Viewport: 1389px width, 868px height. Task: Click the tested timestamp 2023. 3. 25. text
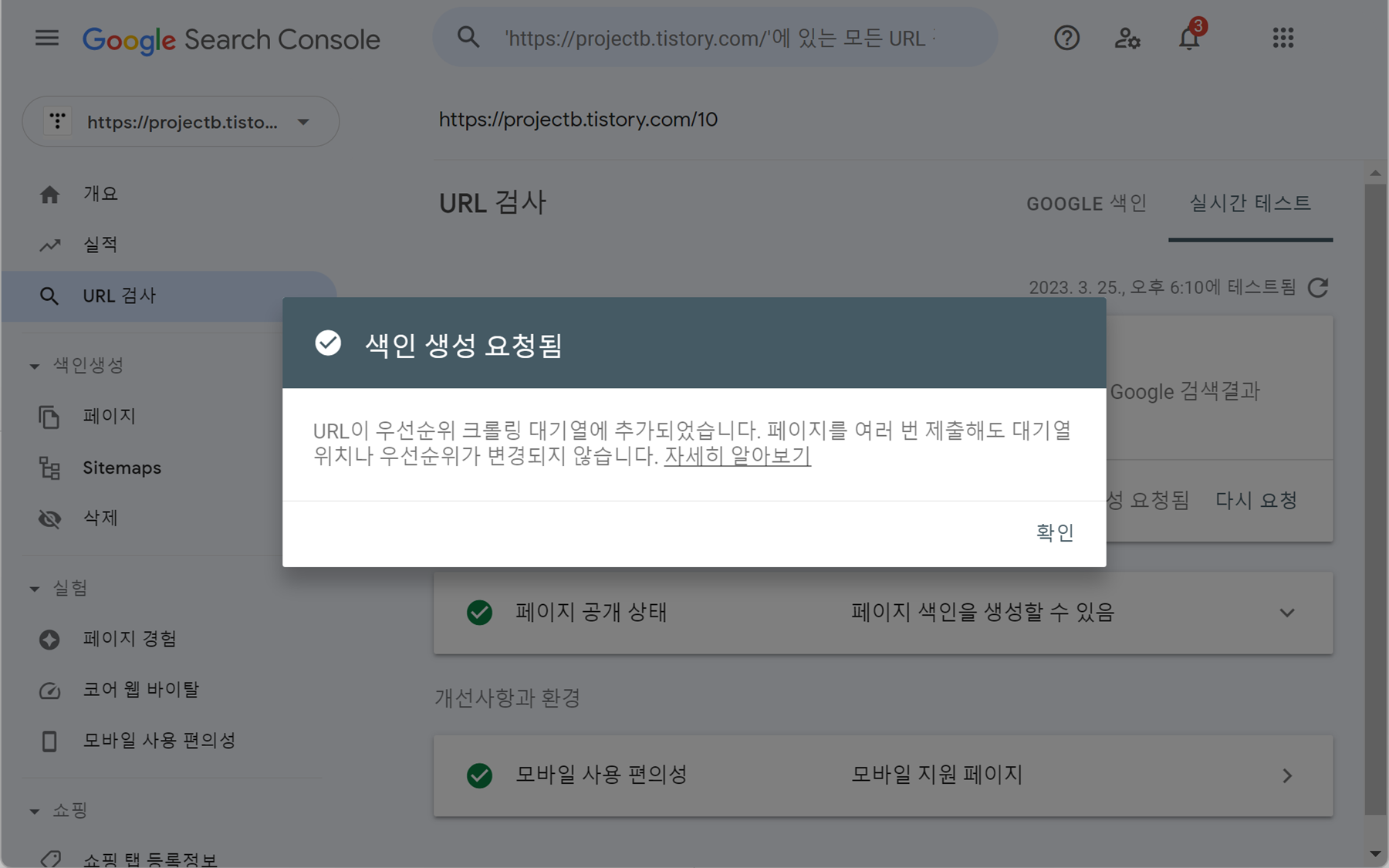1162,288
